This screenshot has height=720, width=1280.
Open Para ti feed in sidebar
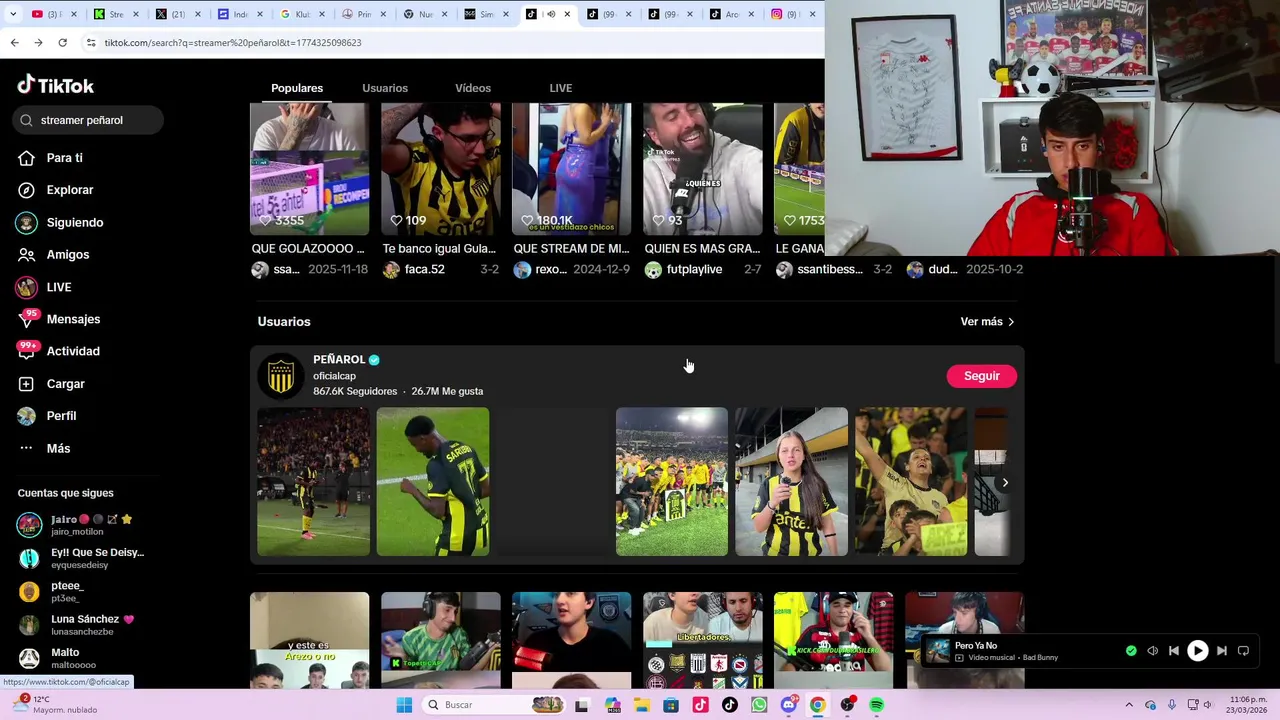pos(50,158)
